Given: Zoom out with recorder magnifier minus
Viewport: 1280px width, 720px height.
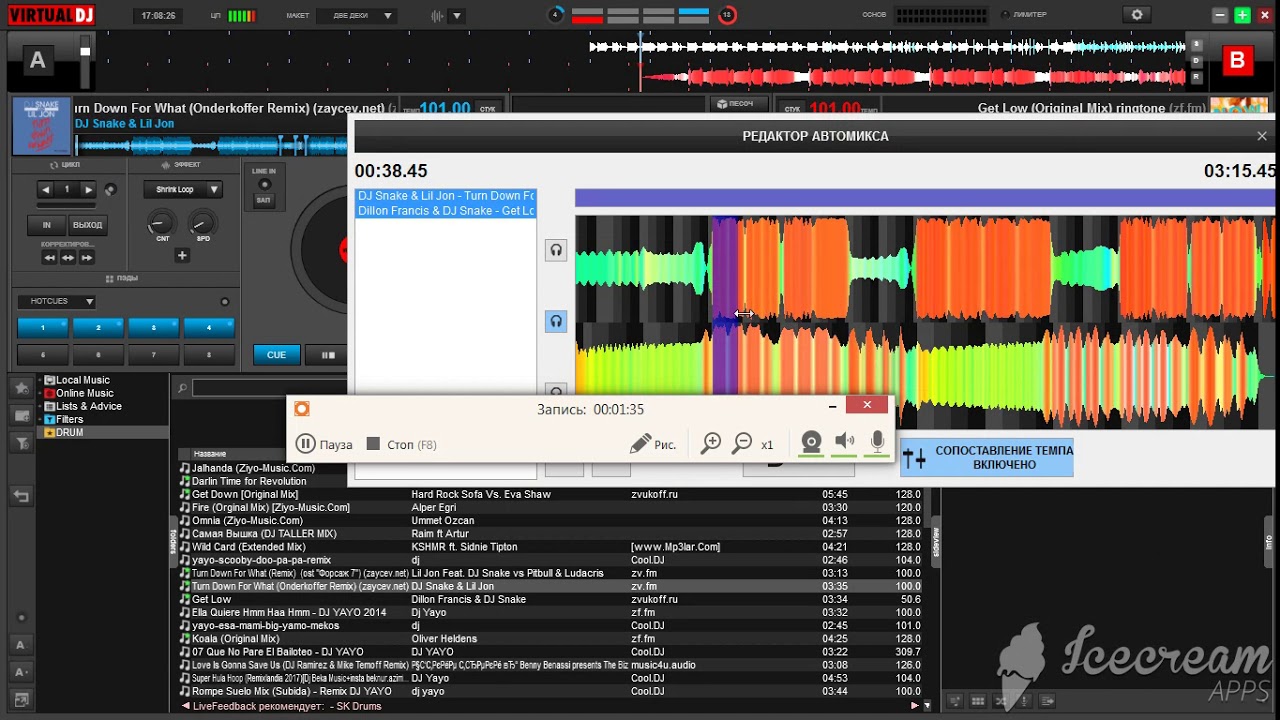Looking at the screenshot, I should 742,444.
